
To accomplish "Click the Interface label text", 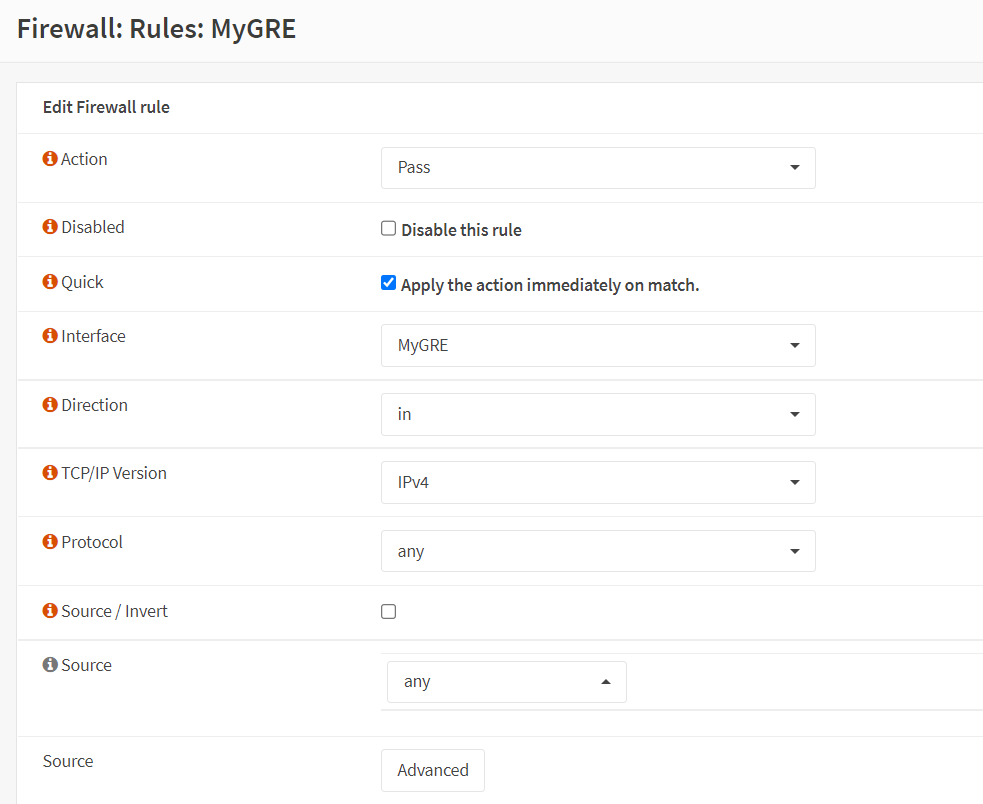I will tap(93, 336).
